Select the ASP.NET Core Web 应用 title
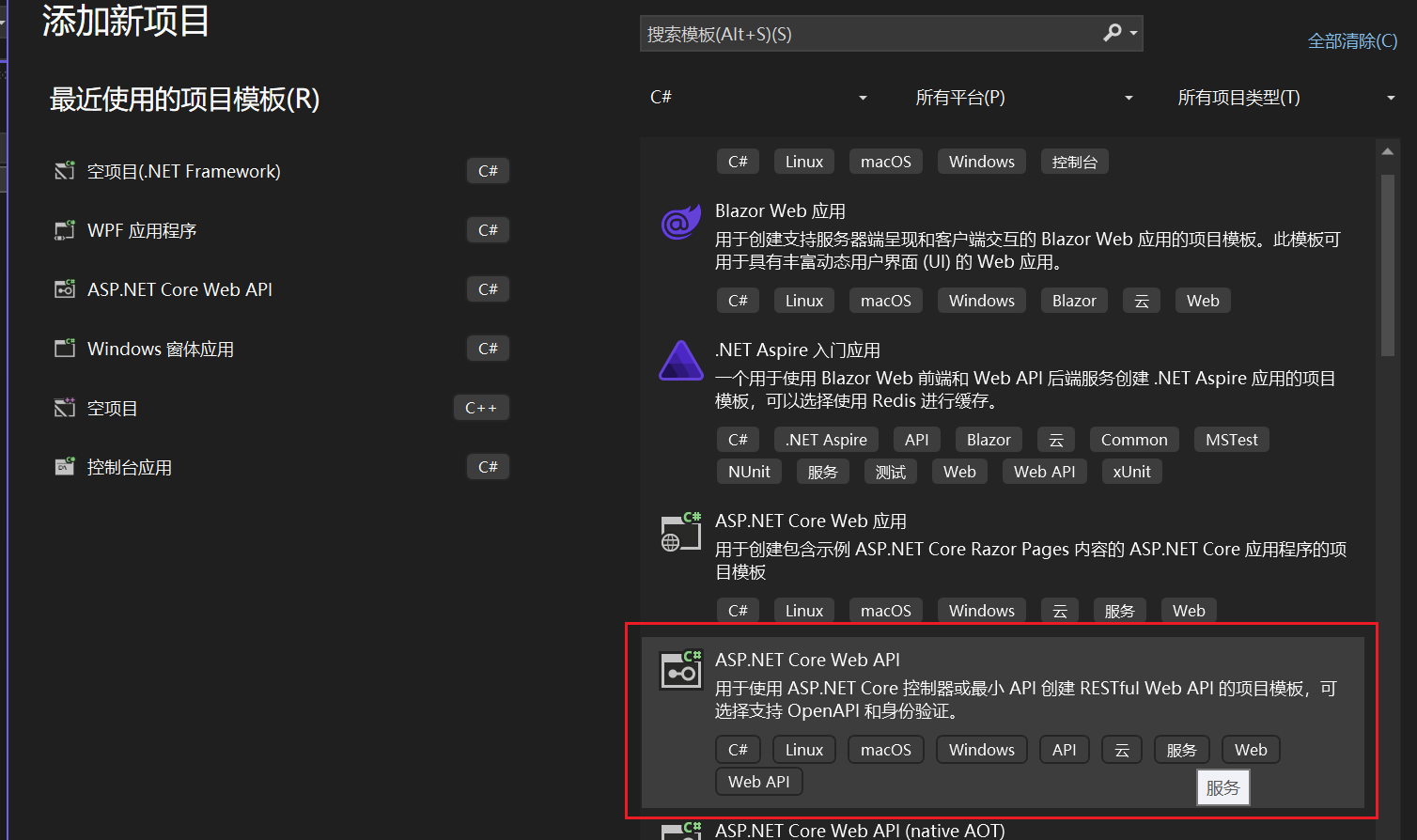This screenshot has height=840, width=1417. [810, 521]
